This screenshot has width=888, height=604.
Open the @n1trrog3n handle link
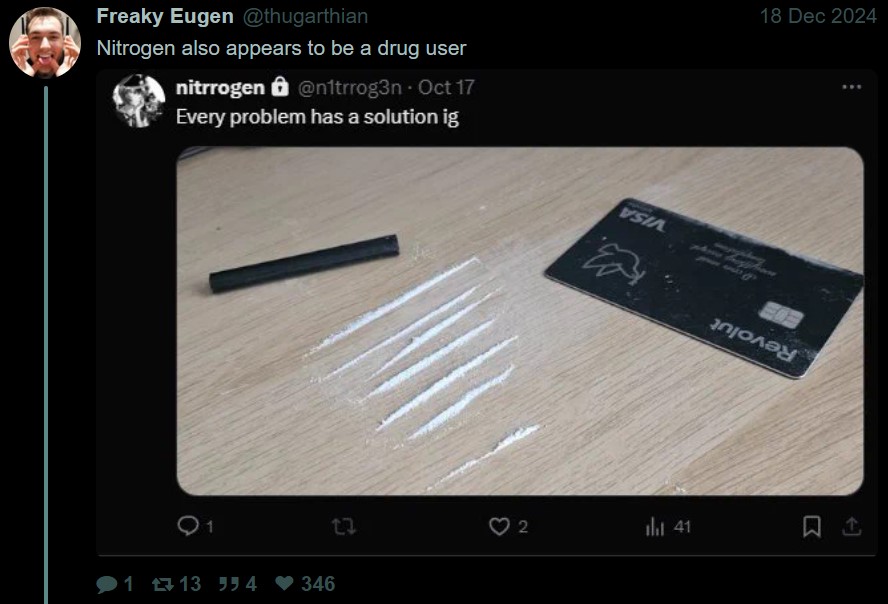pos(349,87)
